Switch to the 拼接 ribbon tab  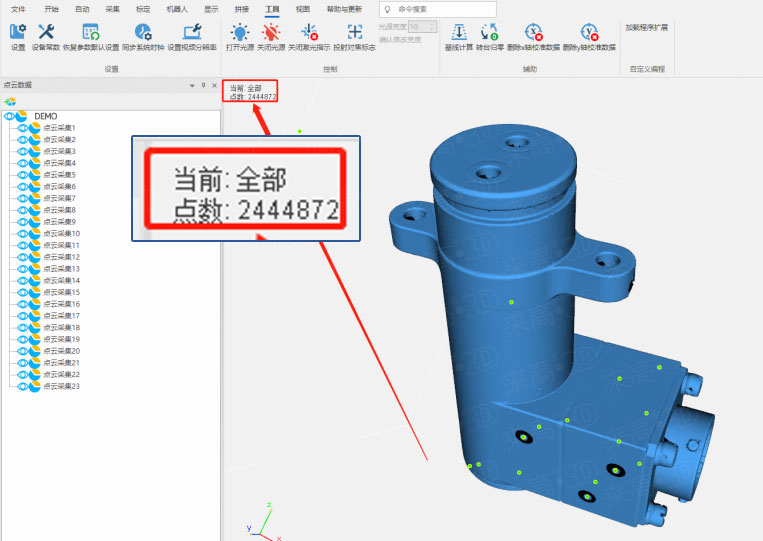coord(241,8)
